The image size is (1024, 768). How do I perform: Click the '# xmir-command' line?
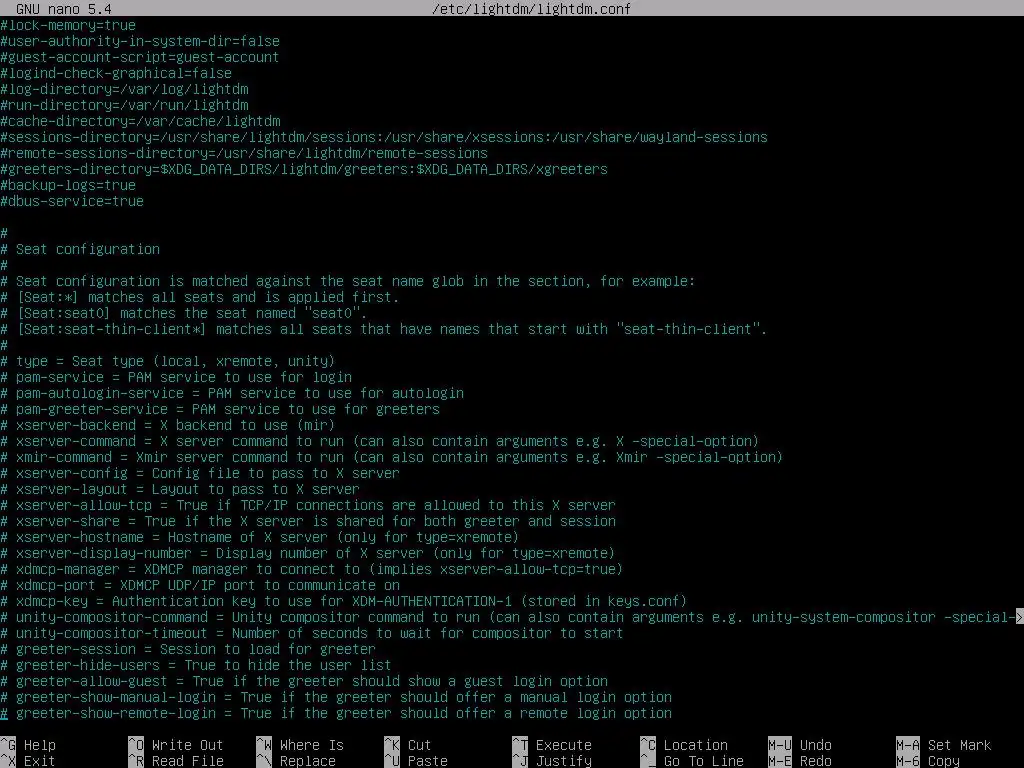[x=392, y=457]
